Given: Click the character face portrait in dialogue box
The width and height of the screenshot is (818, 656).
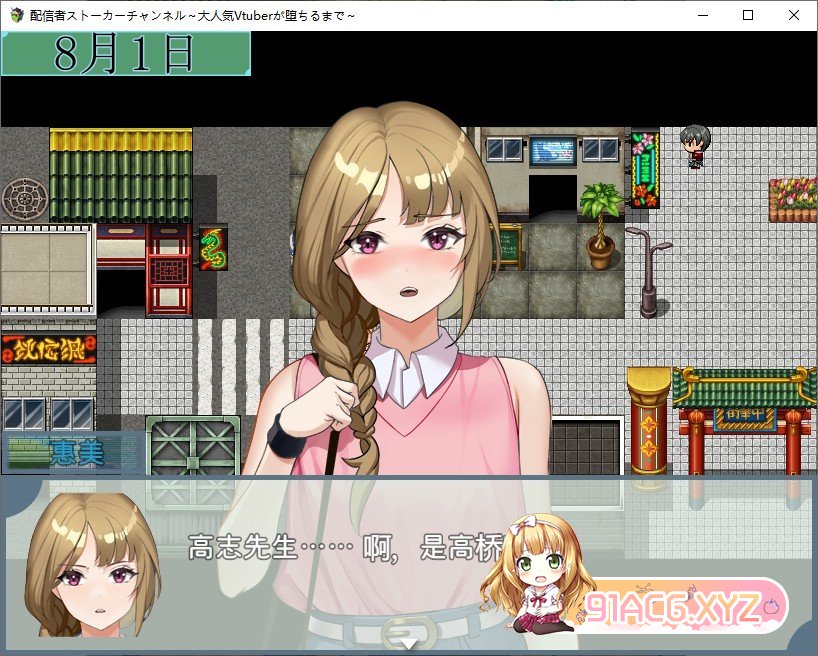Looking at the screenshot, I should (92, 565).
